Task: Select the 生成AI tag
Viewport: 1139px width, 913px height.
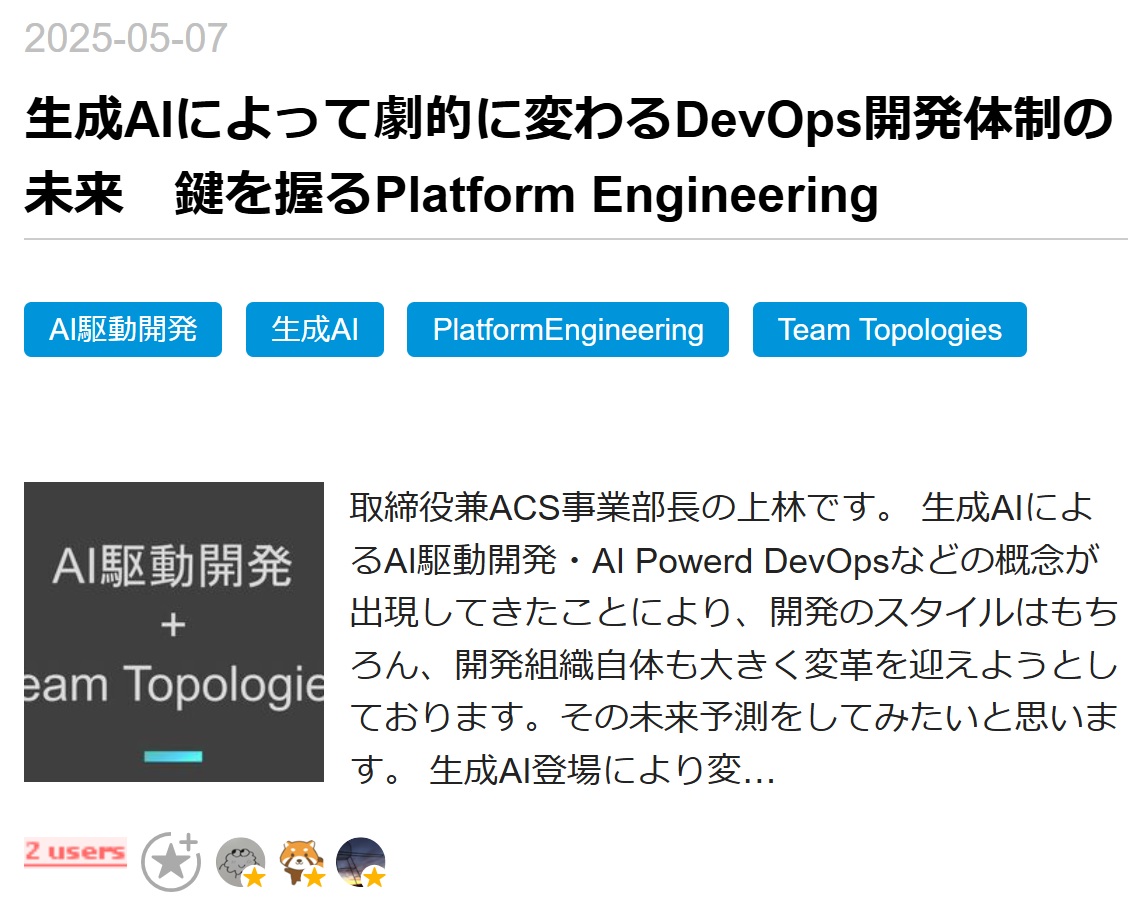Action: tap(315, 330)
